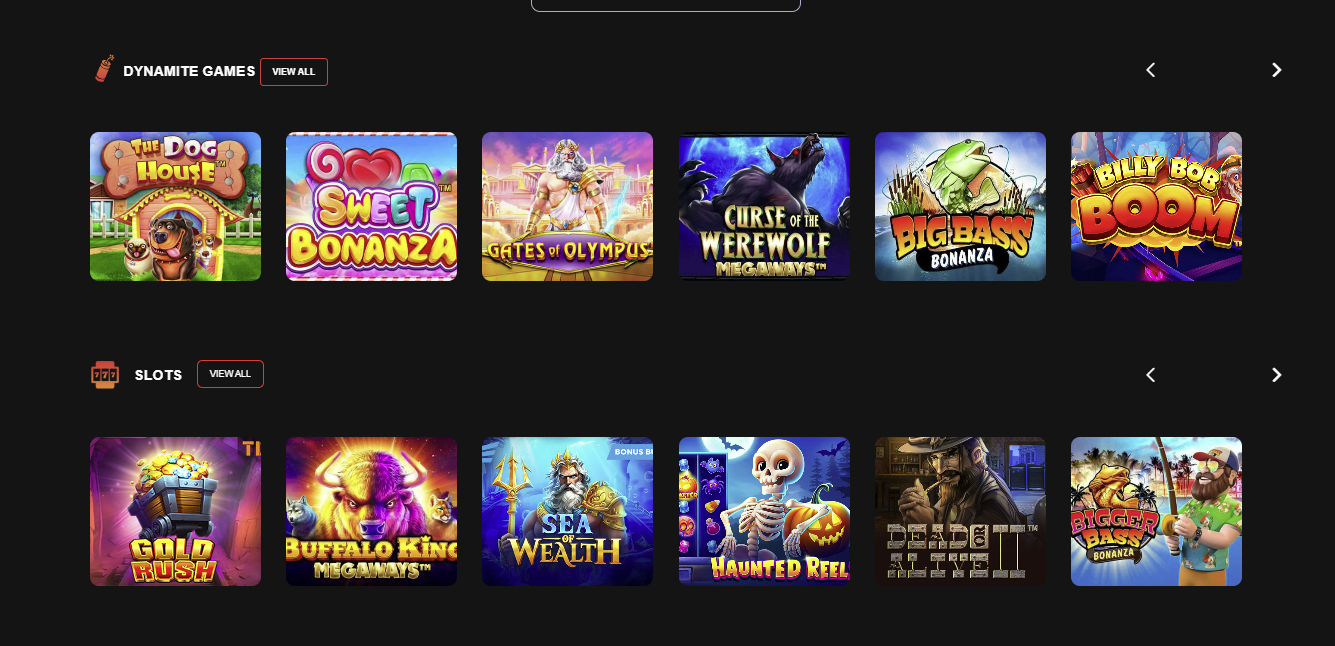Open the Dead or Alive II slot
This screenshot has height=646, width=1335.
960,511
